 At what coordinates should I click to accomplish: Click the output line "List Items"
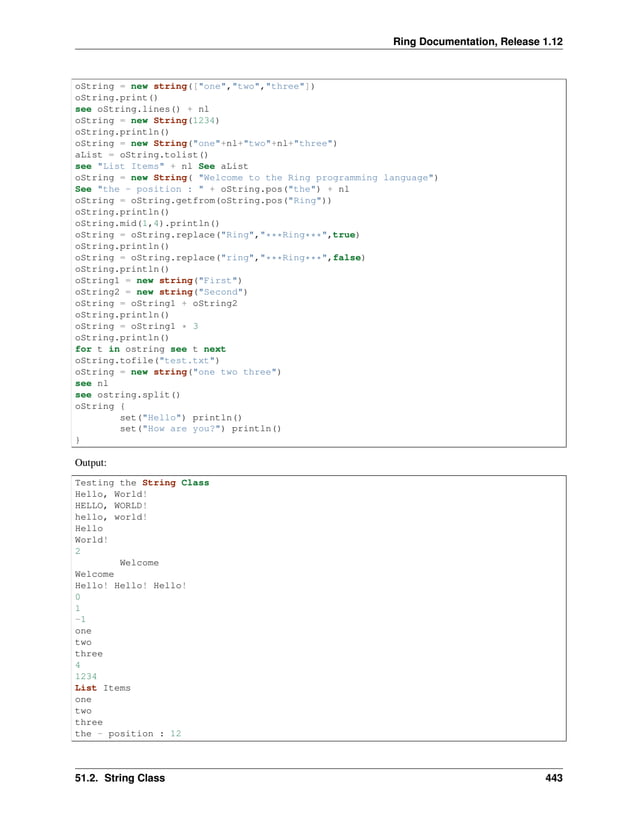(103, 688)
